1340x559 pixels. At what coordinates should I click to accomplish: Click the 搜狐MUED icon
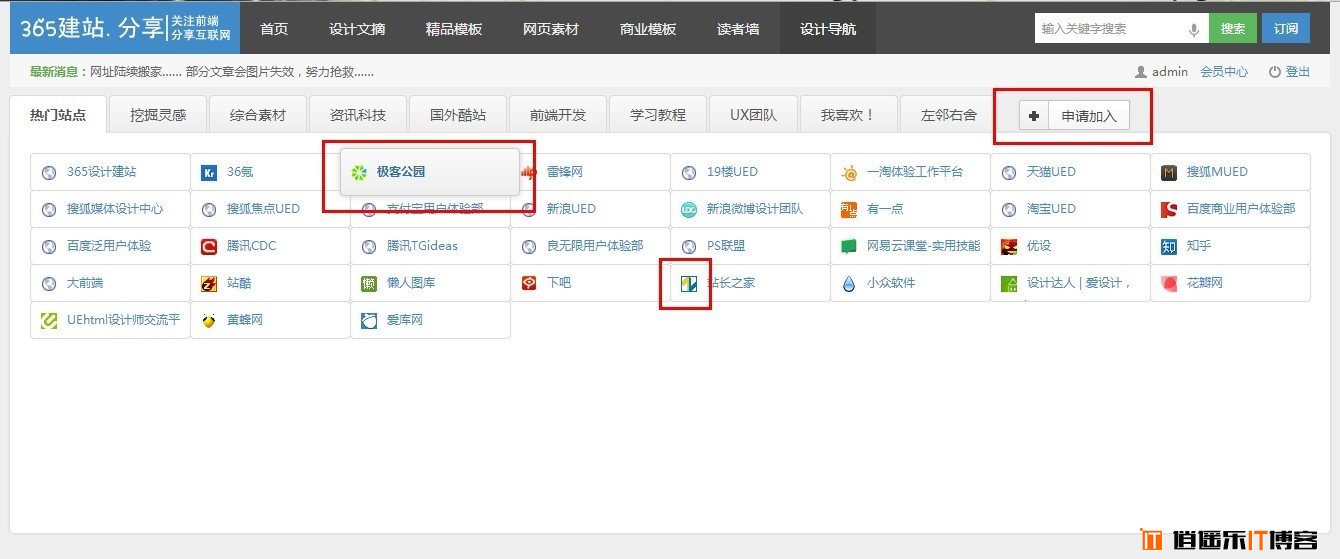1169,172
